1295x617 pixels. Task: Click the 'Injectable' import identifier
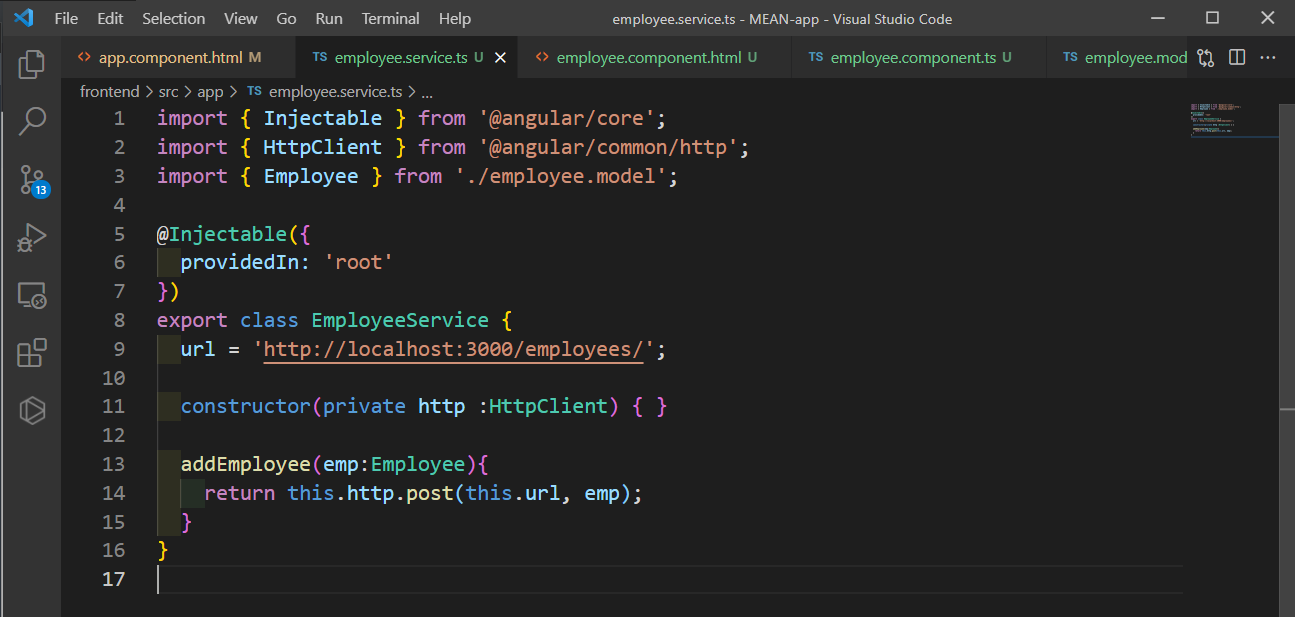pos(322,118)
